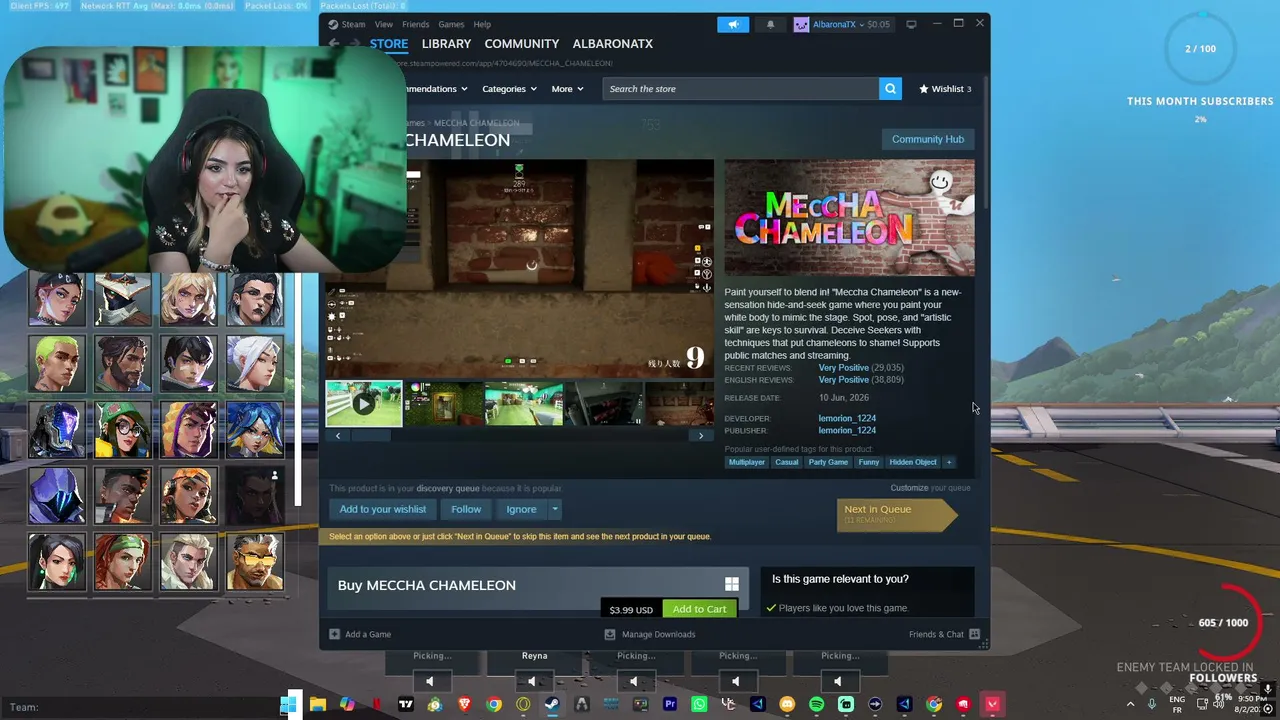Expand the arrow next to Ignore

pyautogui.click(x=555, y=509)
